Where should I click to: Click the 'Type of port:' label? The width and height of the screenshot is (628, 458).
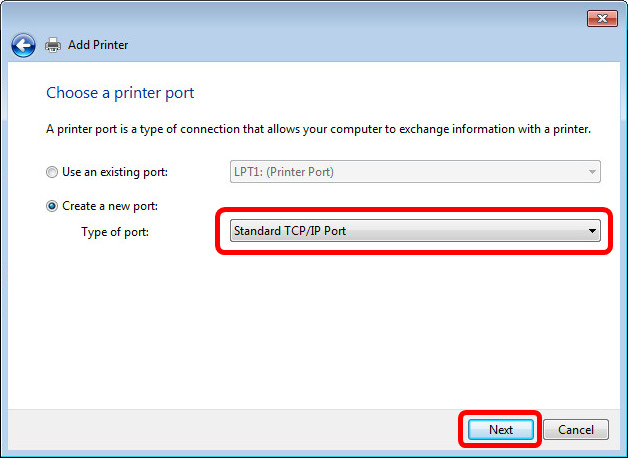pos(115,231)
